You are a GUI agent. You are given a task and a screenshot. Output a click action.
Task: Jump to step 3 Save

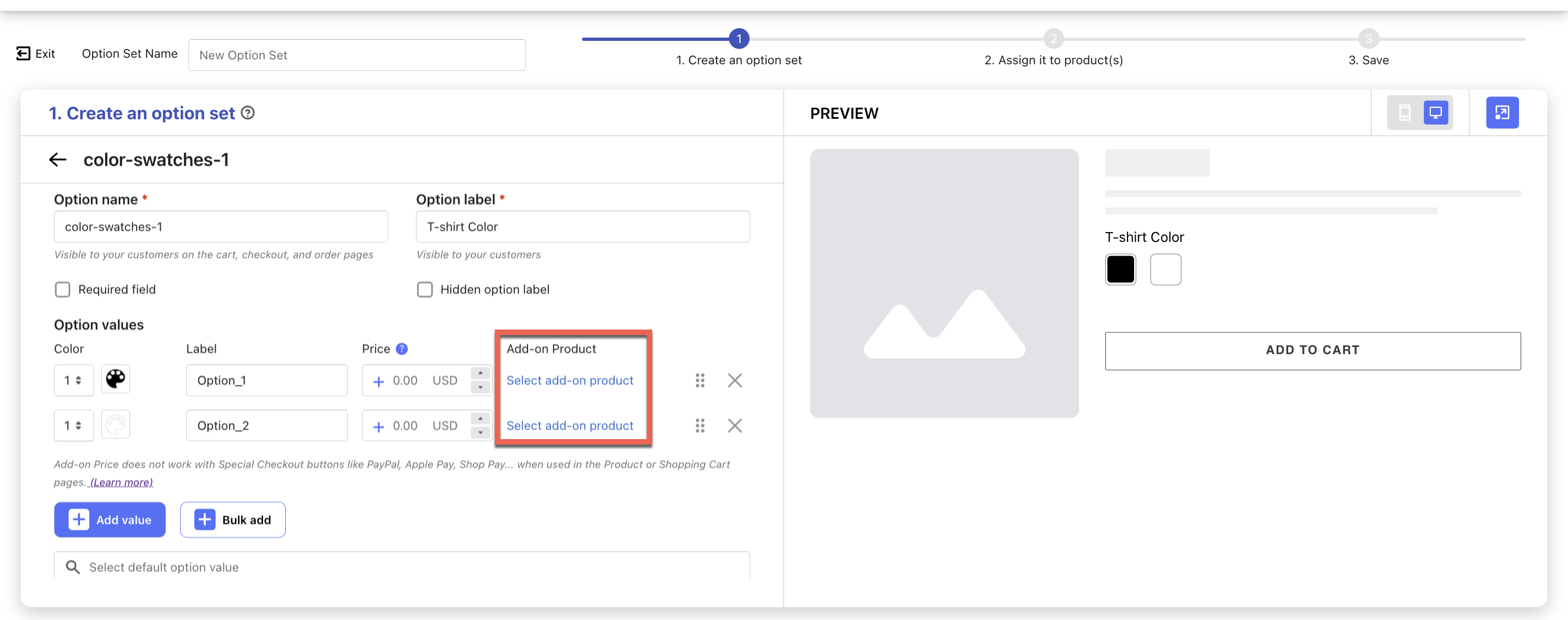[1368, 39]
